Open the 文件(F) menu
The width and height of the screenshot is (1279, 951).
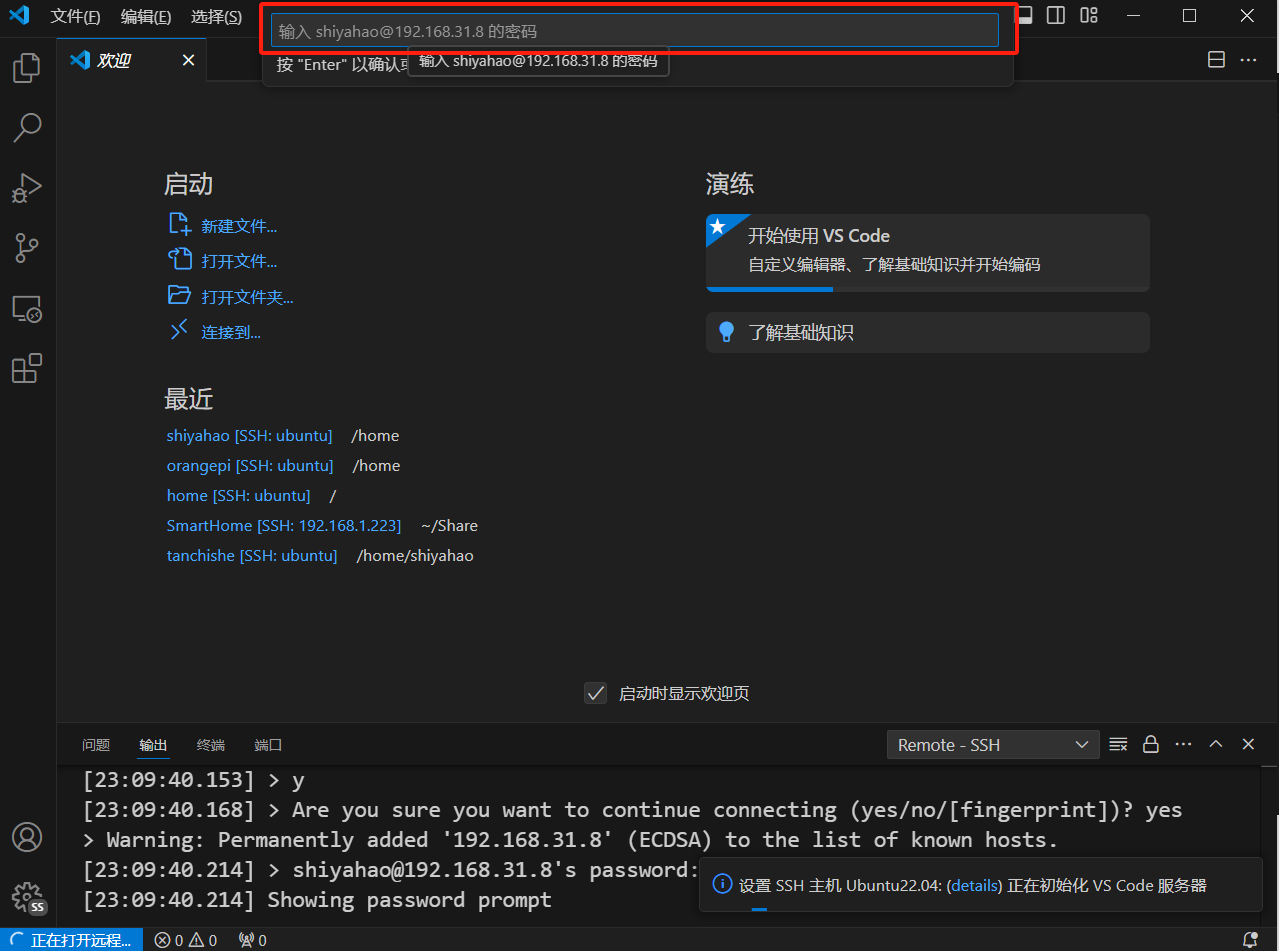75,16
